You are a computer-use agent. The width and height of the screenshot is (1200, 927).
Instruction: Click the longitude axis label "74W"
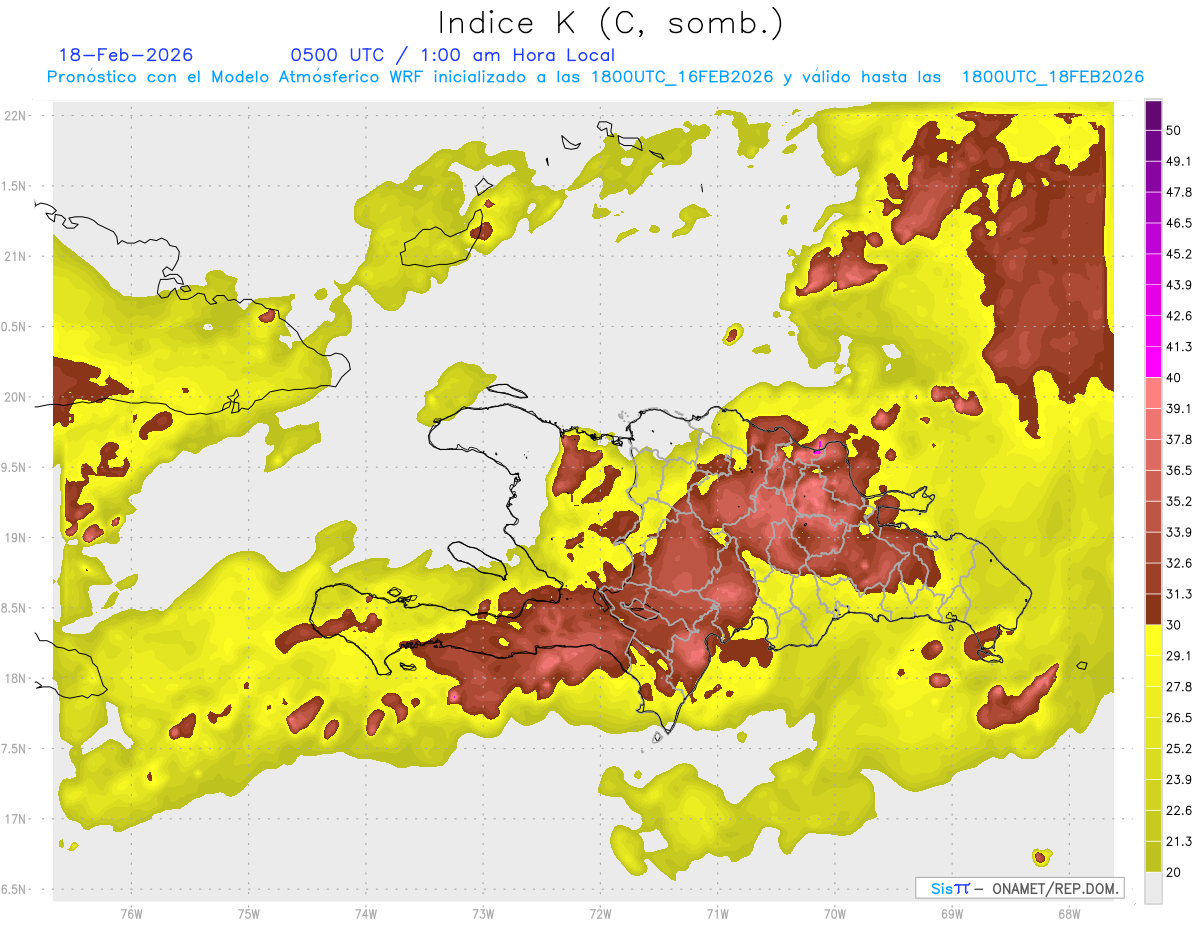pyautogui.click(x=366, y=914)
